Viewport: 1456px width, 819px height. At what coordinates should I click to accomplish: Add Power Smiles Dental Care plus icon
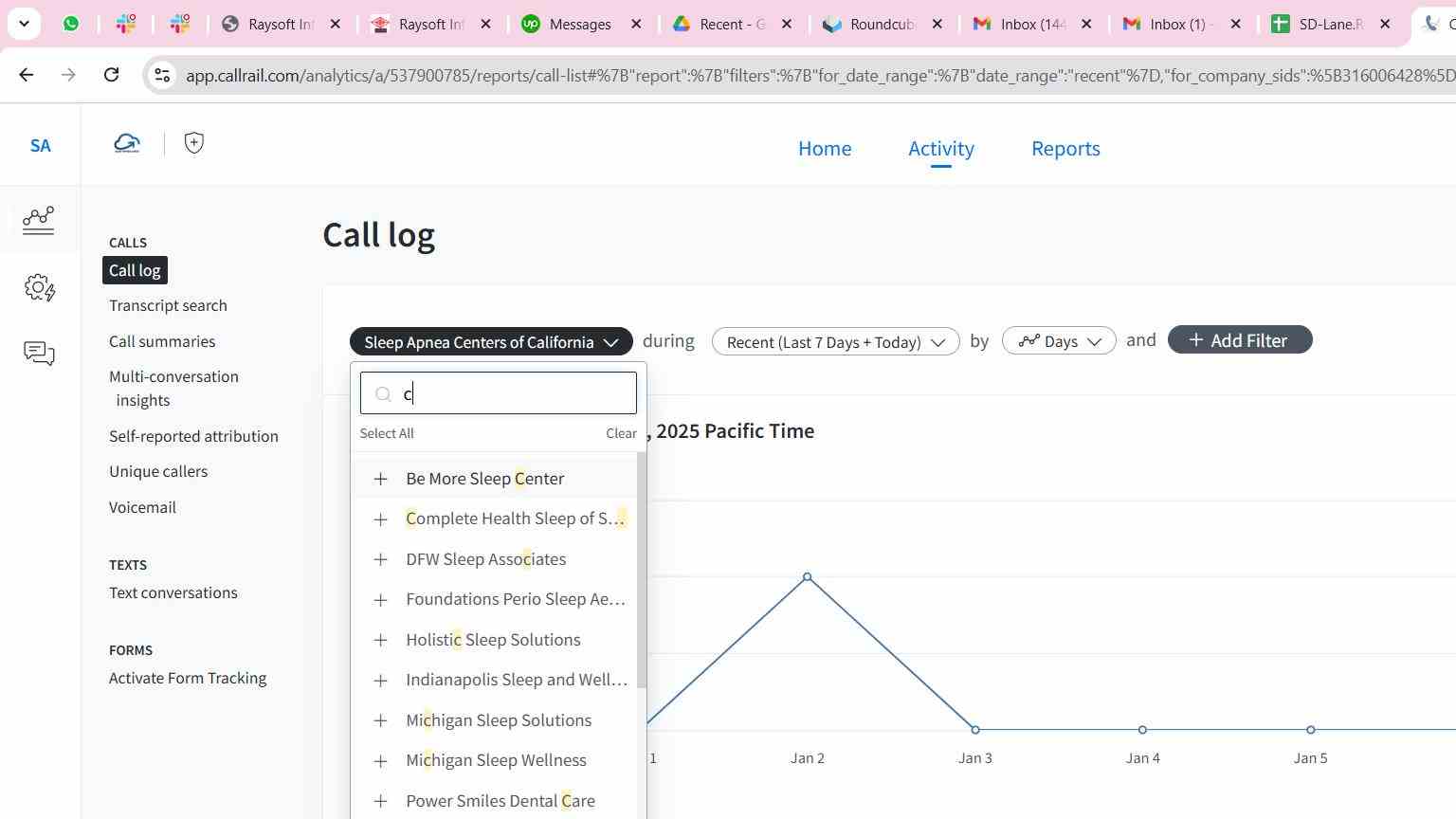point(380,801)
